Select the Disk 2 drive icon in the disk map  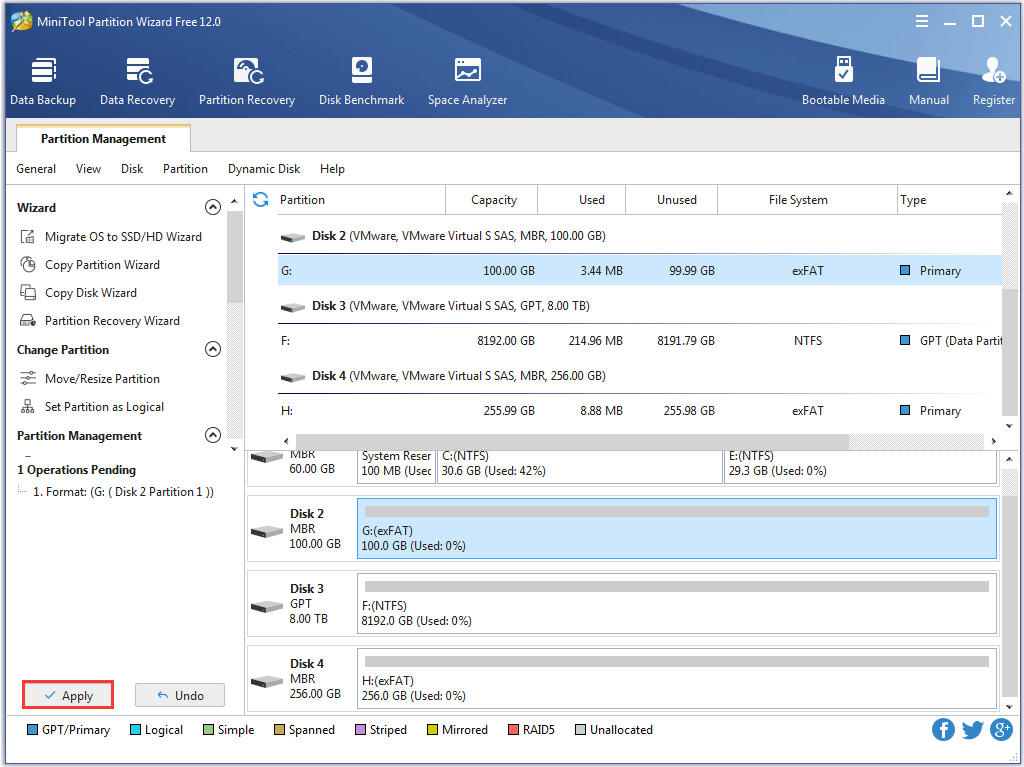point(266,532)
